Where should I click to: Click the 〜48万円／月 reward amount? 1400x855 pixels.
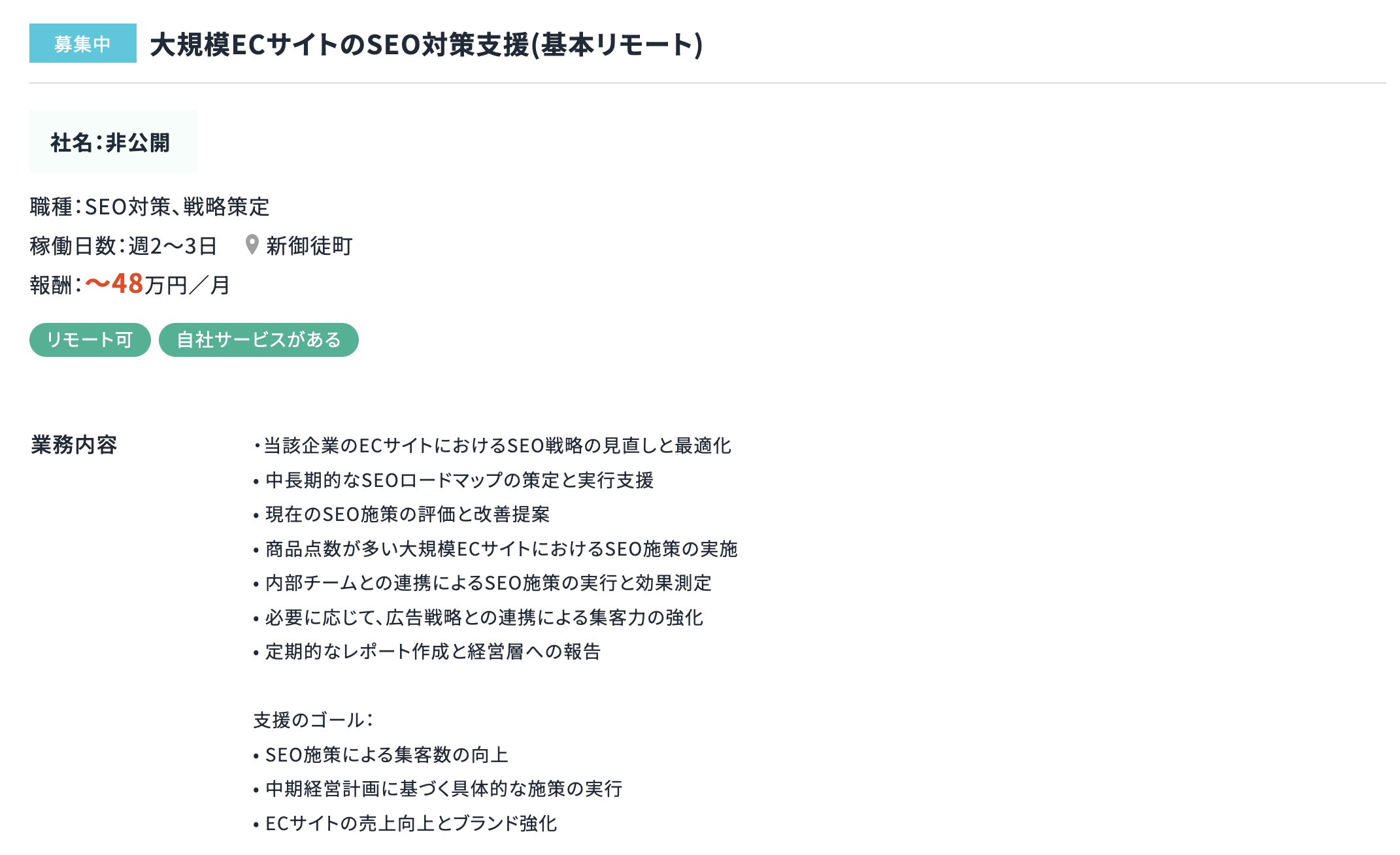pyautogui.click(x=158, y=284)
